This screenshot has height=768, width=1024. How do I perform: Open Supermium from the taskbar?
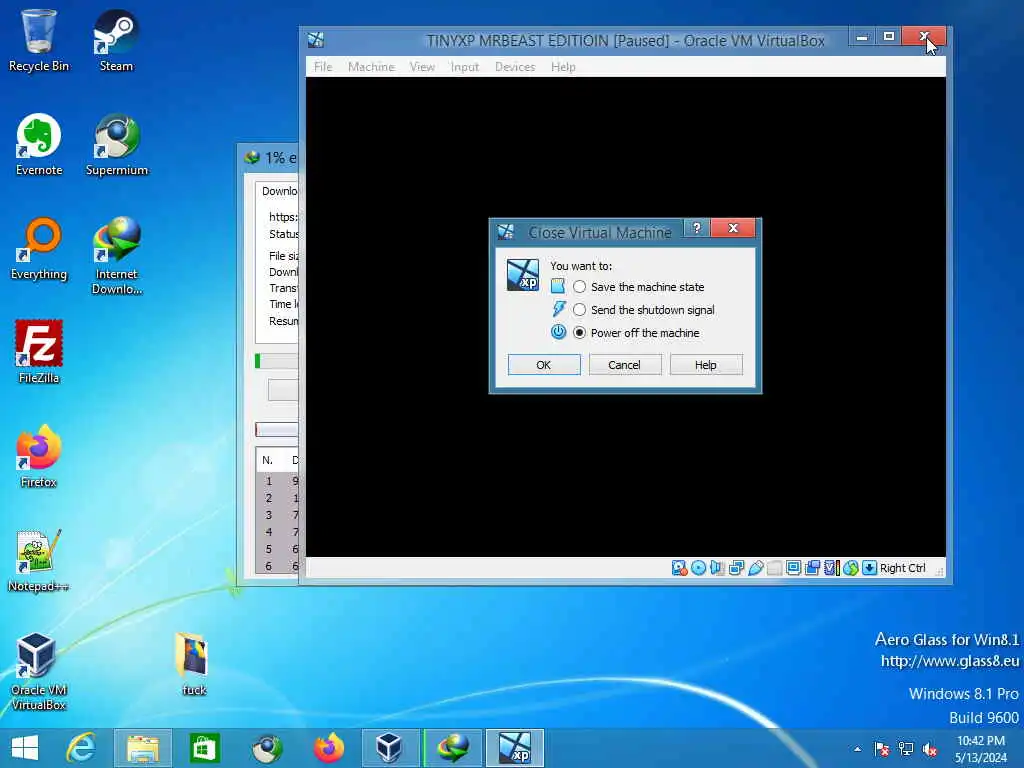coord(266,748)
